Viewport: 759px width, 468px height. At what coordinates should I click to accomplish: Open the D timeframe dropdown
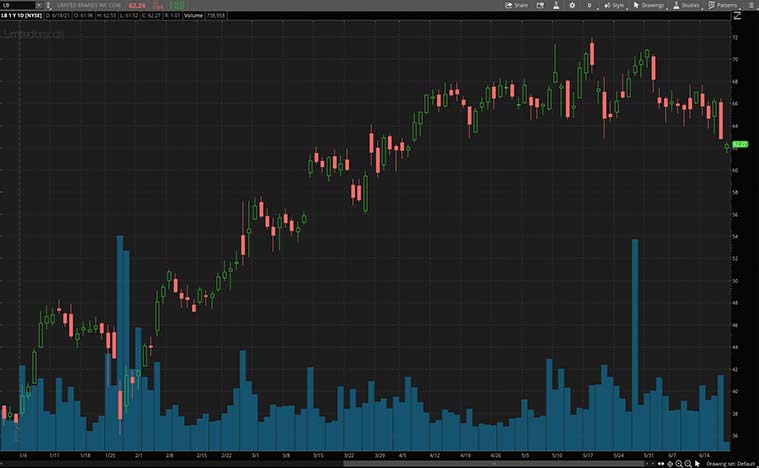589,5
